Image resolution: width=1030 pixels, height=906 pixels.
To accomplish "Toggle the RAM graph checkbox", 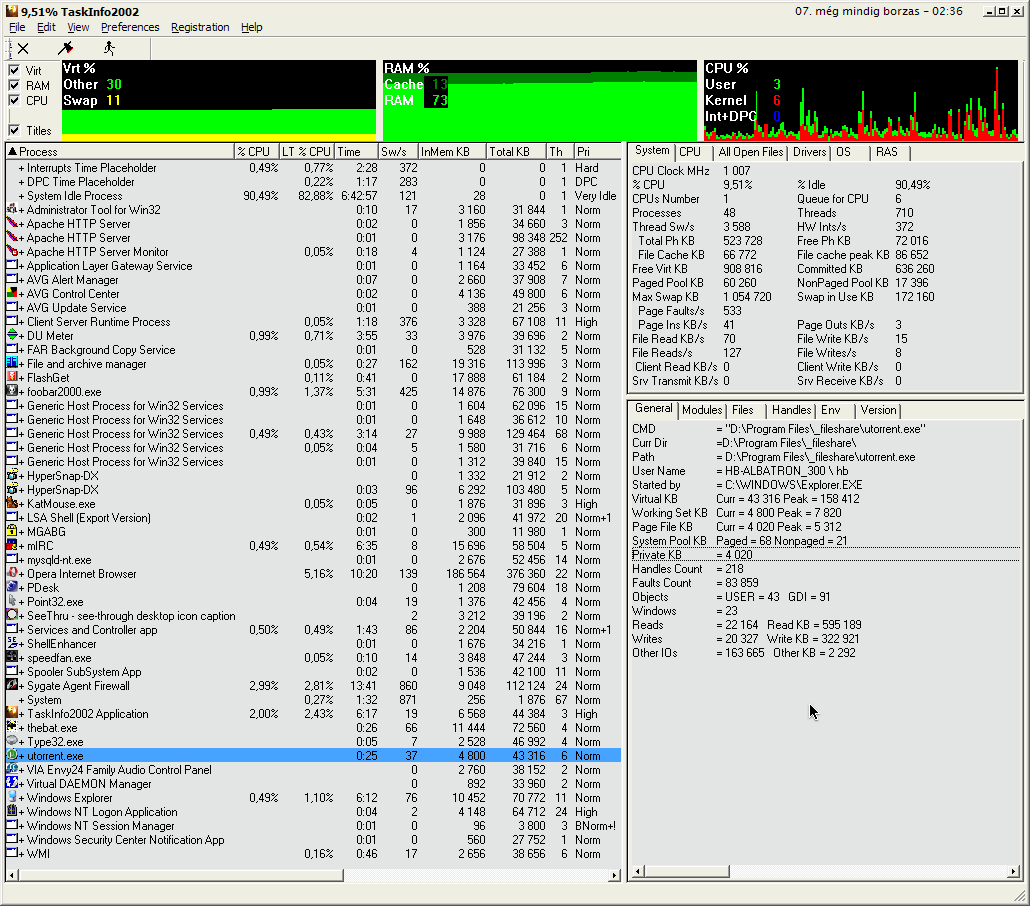I will point(14,86).
